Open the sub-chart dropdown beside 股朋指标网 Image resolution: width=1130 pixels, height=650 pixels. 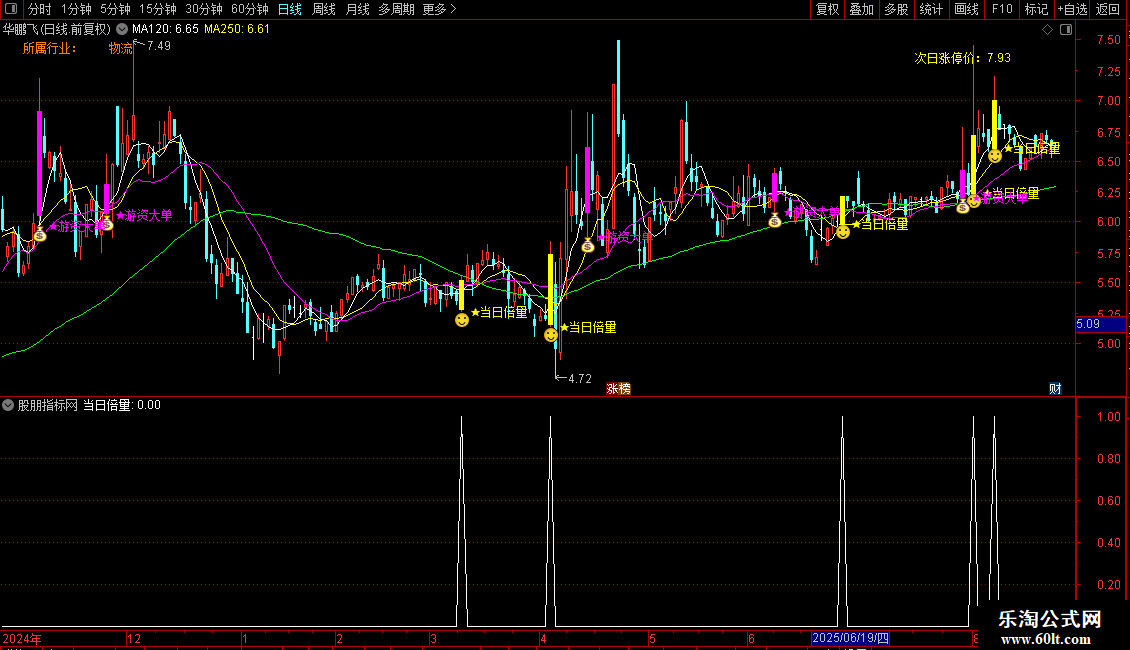coord(8,405)
